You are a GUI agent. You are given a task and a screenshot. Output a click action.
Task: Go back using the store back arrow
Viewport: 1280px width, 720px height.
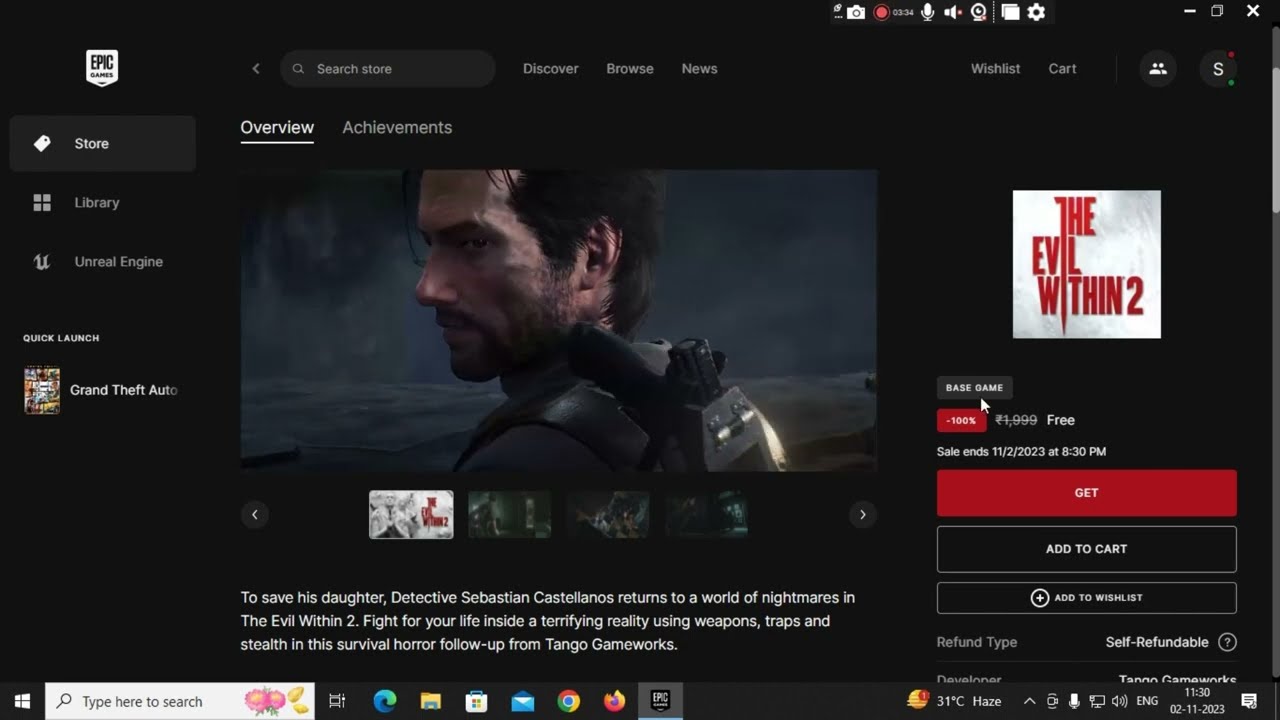tap(256, 68)
